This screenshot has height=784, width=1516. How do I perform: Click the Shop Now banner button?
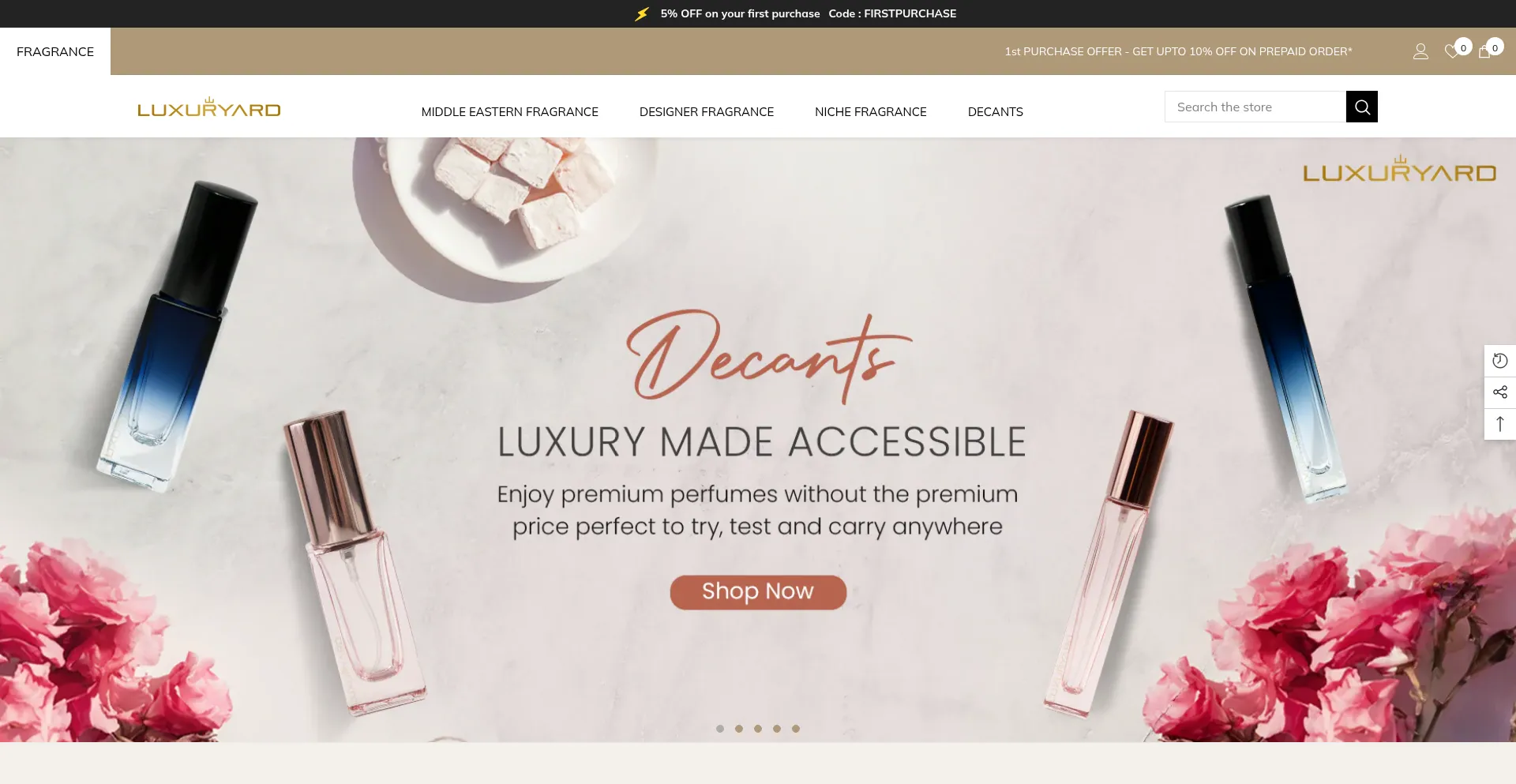click(758, 592)
